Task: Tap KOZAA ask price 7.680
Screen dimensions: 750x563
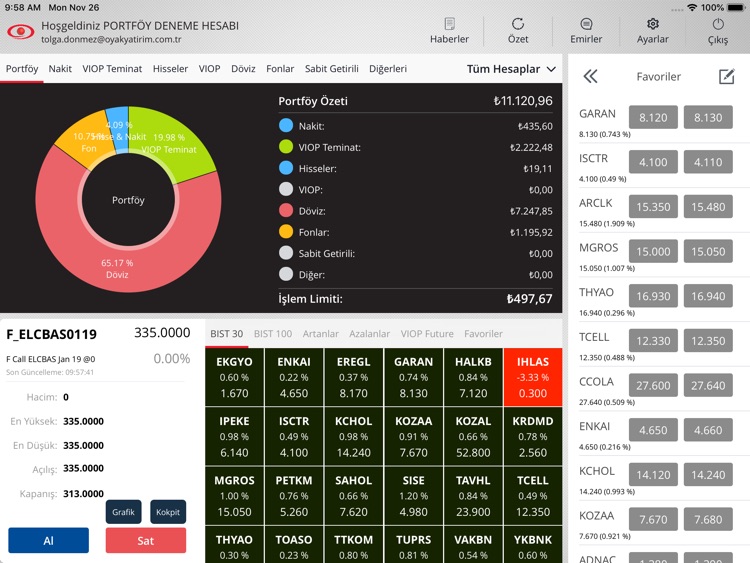Action: (708, 519)
